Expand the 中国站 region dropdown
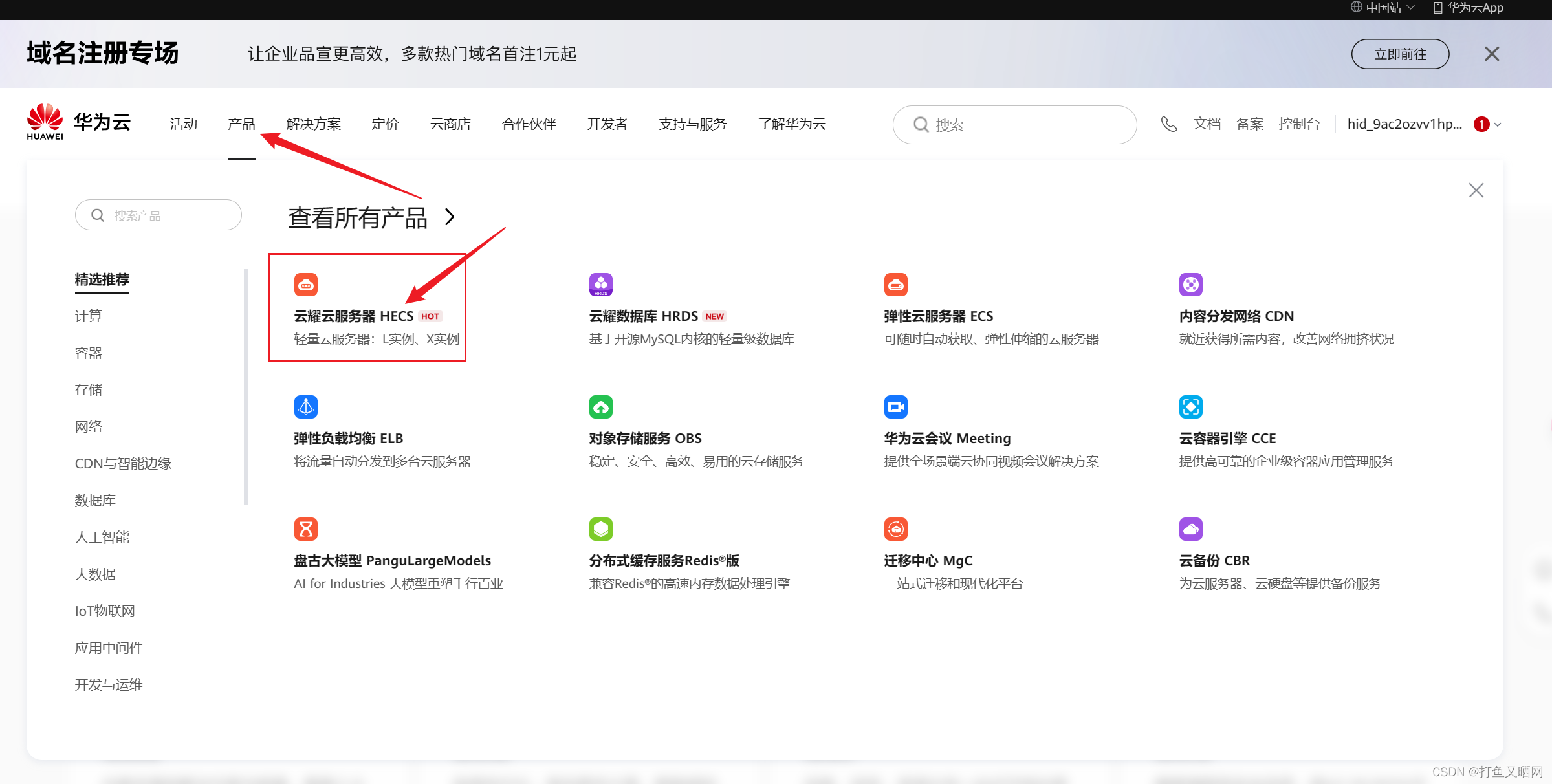The image size is (1552, 784). click(1383, 8)
